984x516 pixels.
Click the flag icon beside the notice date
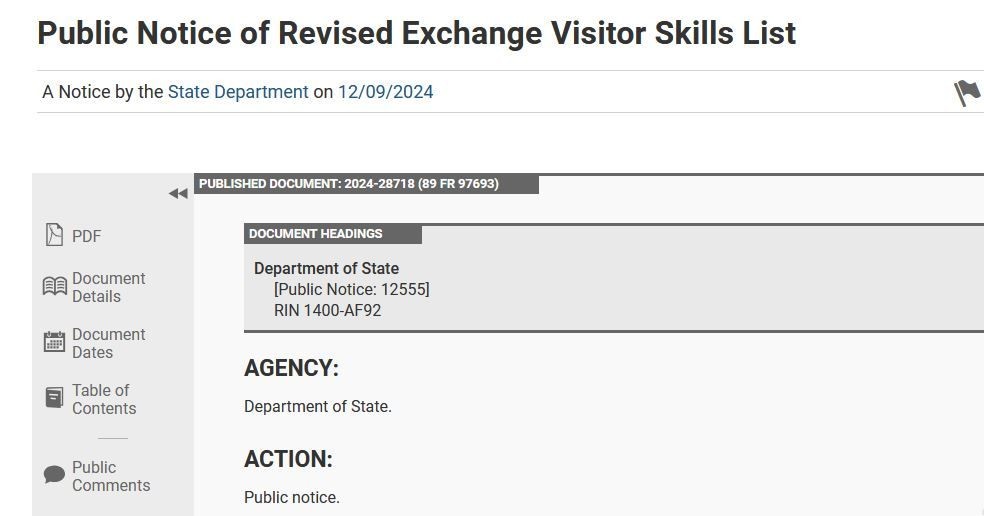pos(966,93)
